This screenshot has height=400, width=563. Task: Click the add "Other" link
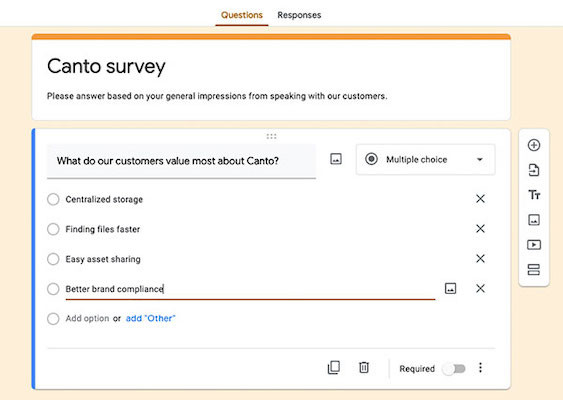click(150, 318)
